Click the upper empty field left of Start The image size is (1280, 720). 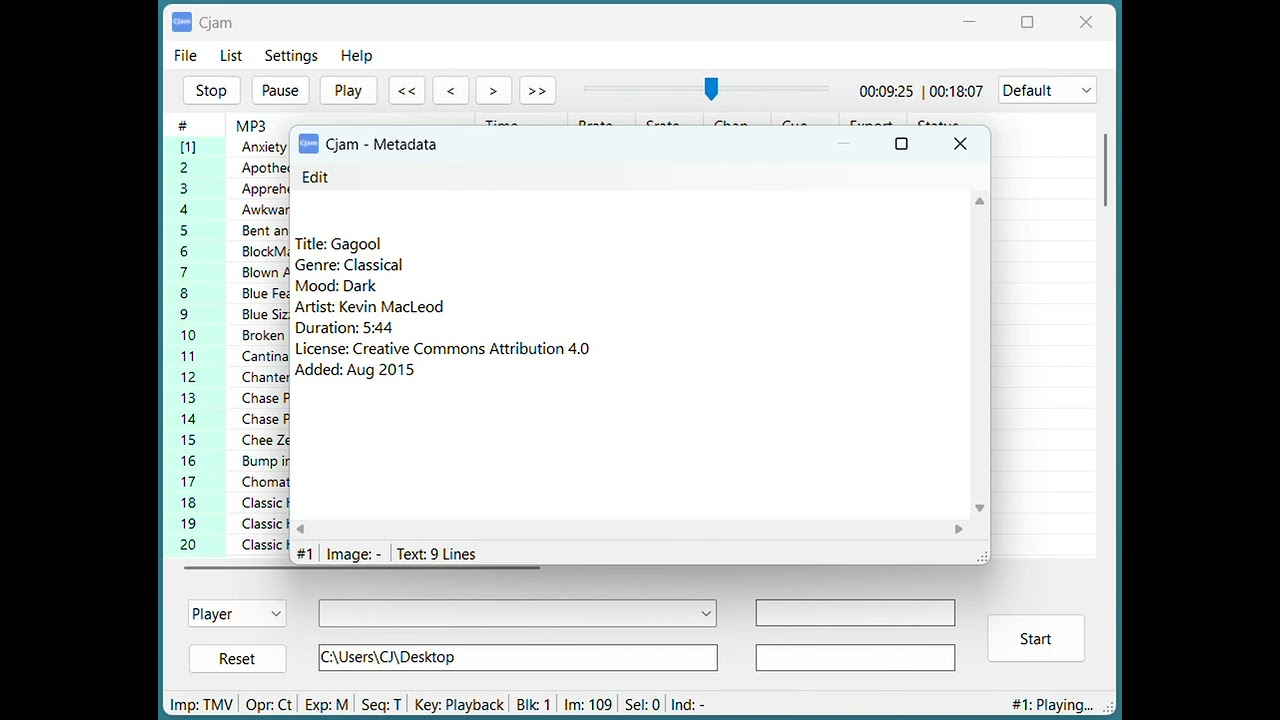(855, 613)
